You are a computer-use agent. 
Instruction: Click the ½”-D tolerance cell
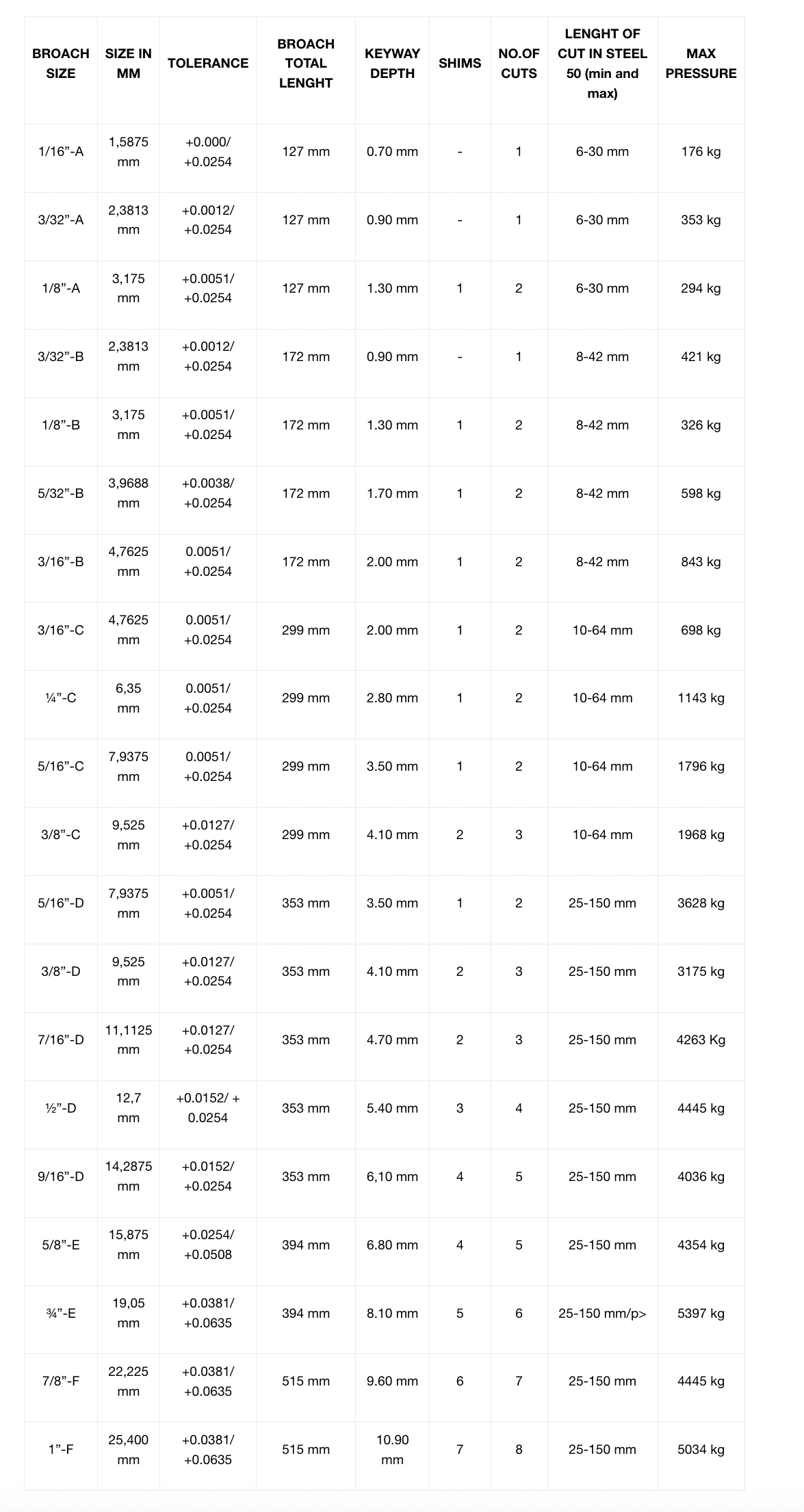(x=208, y=1108)
